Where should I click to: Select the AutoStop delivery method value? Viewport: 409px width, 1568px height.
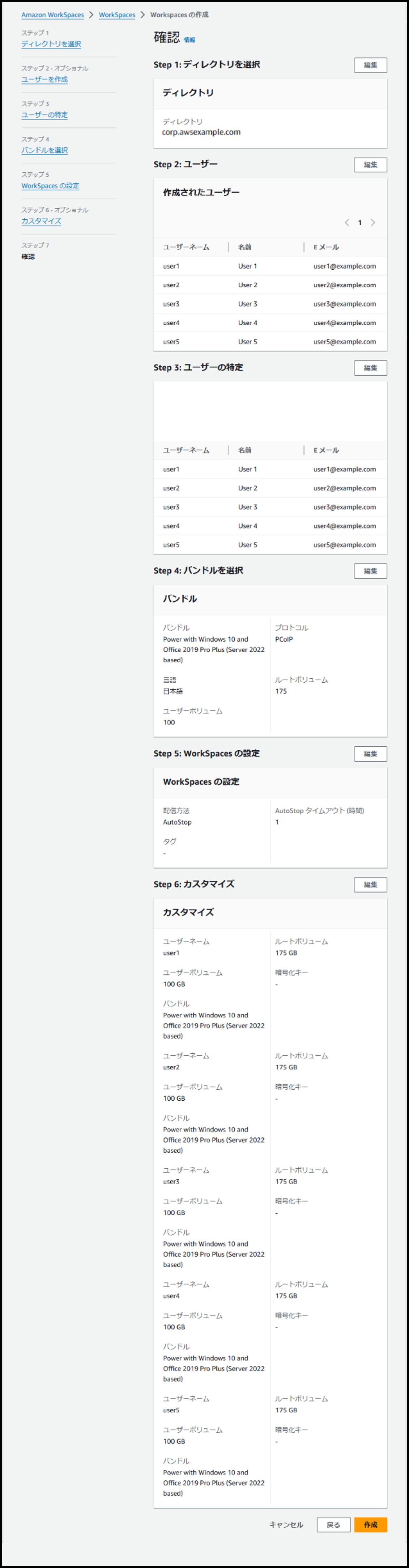point(177,822)
